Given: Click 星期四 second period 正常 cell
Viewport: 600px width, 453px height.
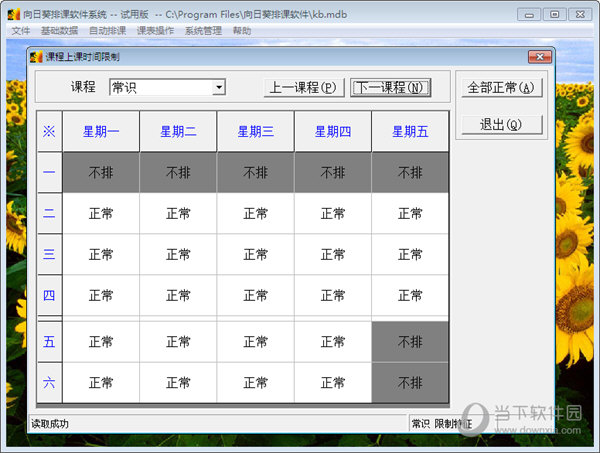Looking at the screenshot, I should click(x=333, y=213).
